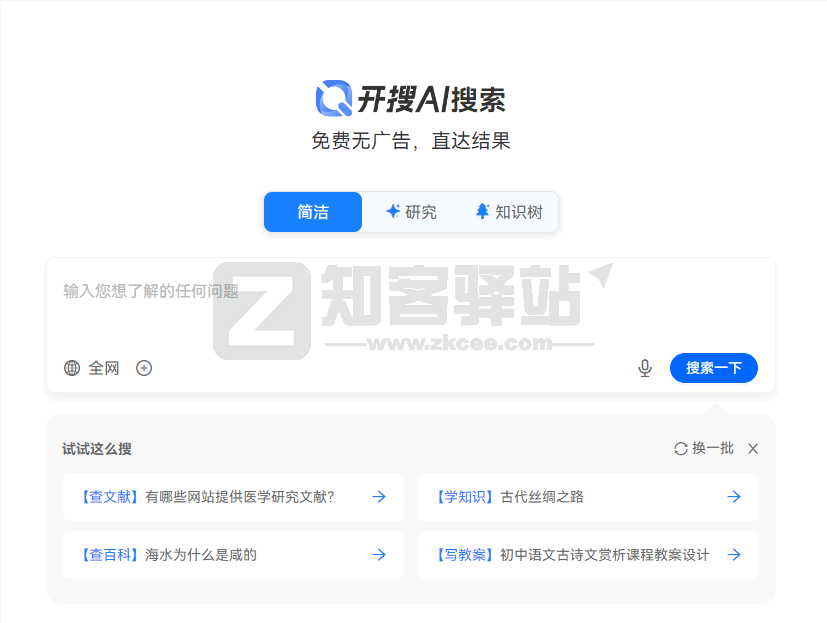Click the globe icon beside 全网
The image size is (827, 623).
coord(70,368)
